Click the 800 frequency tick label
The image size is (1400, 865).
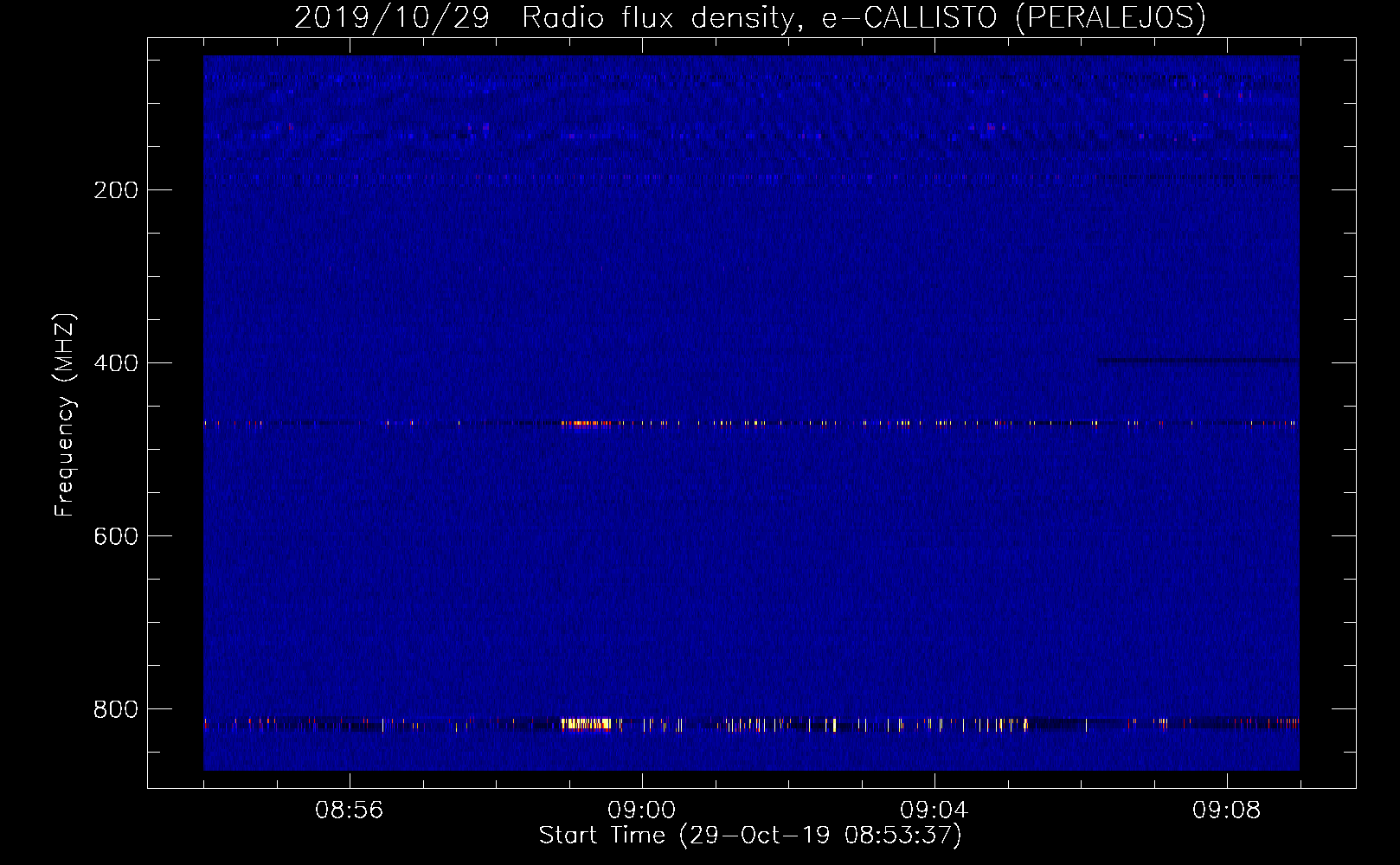[x=116, y=709]
